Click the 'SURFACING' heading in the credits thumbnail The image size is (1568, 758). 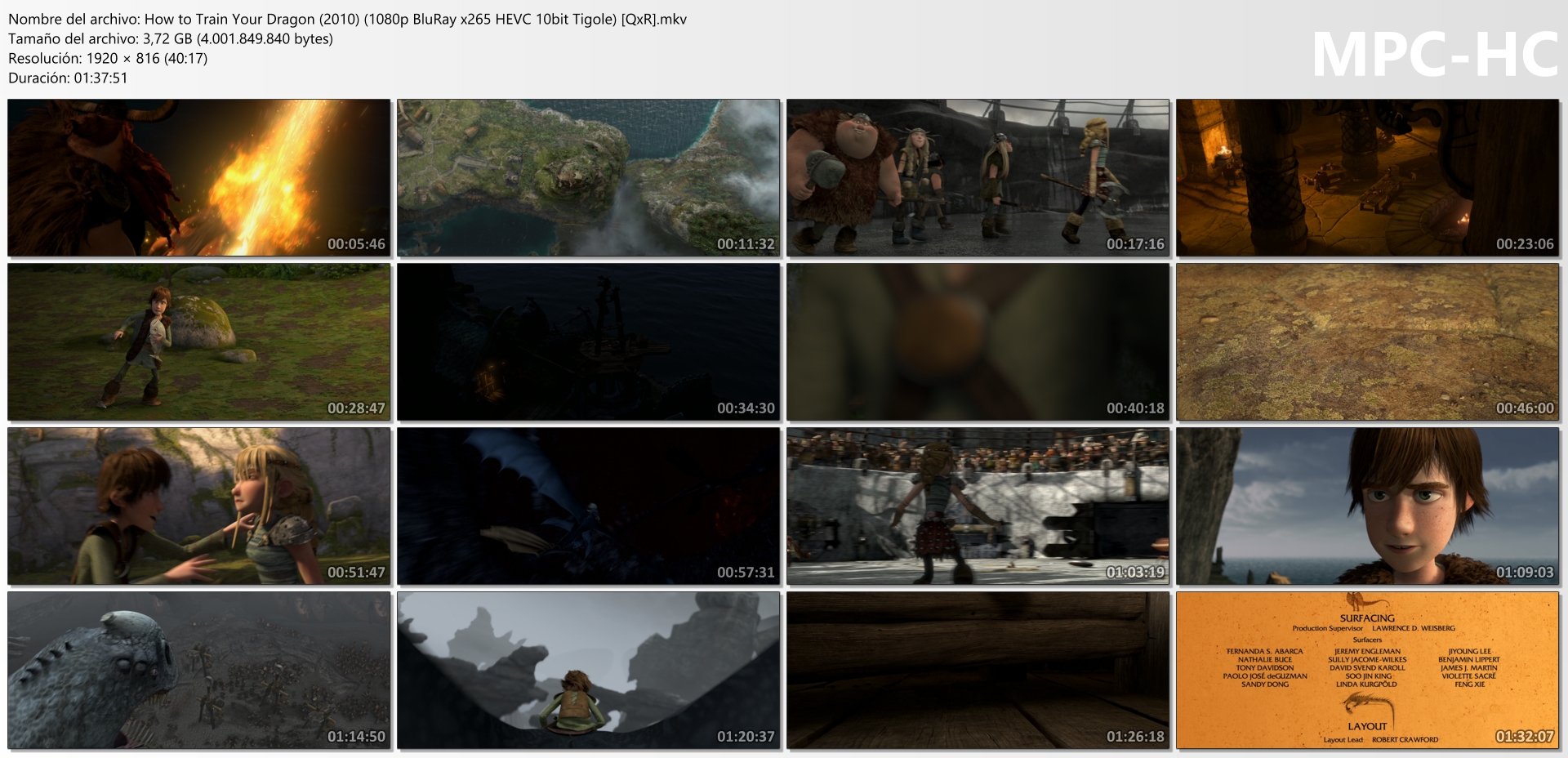[1367, 618]
